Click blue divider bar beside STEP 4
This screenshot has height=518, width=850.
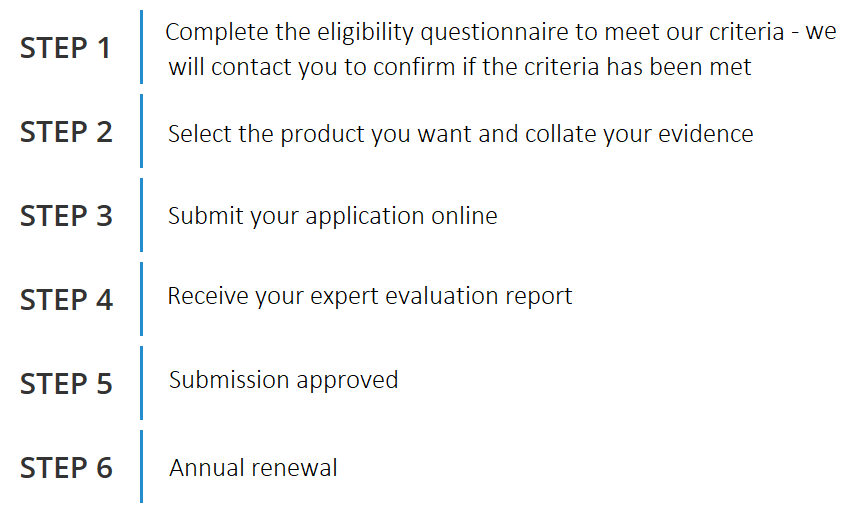tap(141, 299)
